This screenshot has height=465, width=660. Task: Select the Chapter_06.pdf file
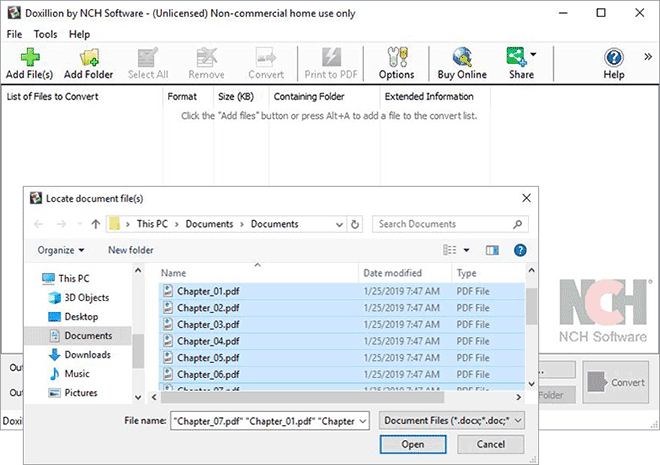342,374
